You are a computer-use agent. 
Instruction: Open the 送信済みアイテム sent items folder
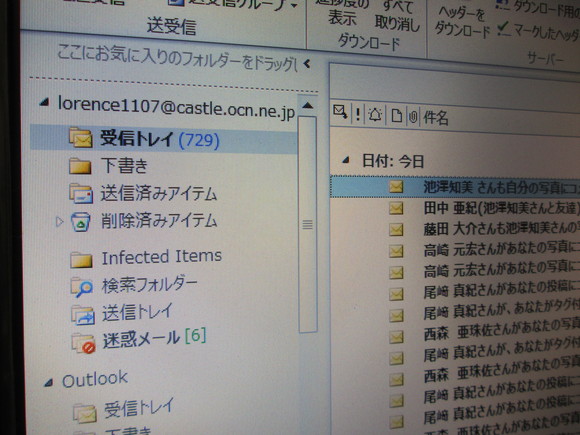pos(159,193)
